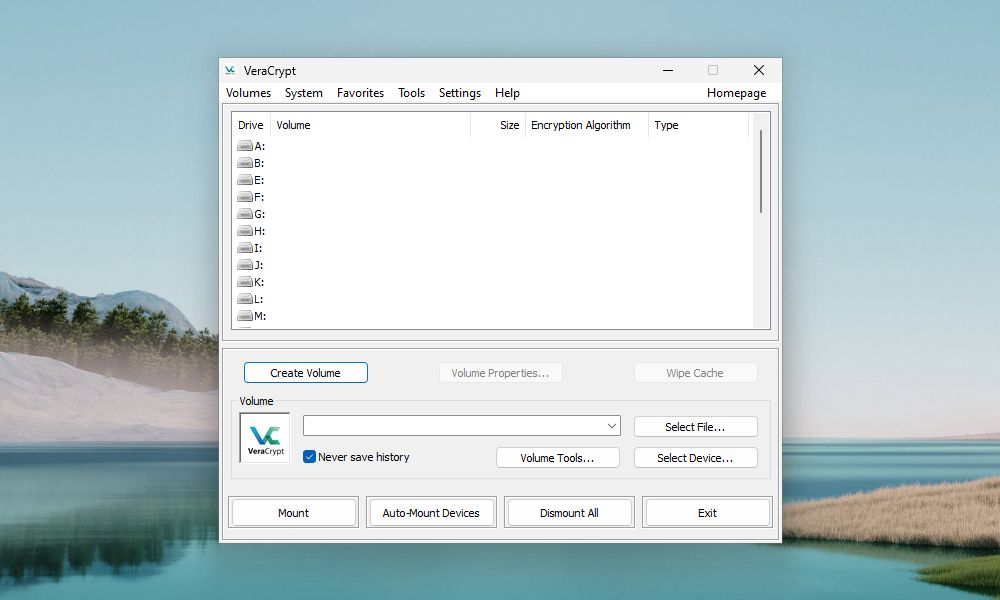This screenshot has height=600, width=1000.
Task: Open the Settings menu
Action: [x=460, y=93]
